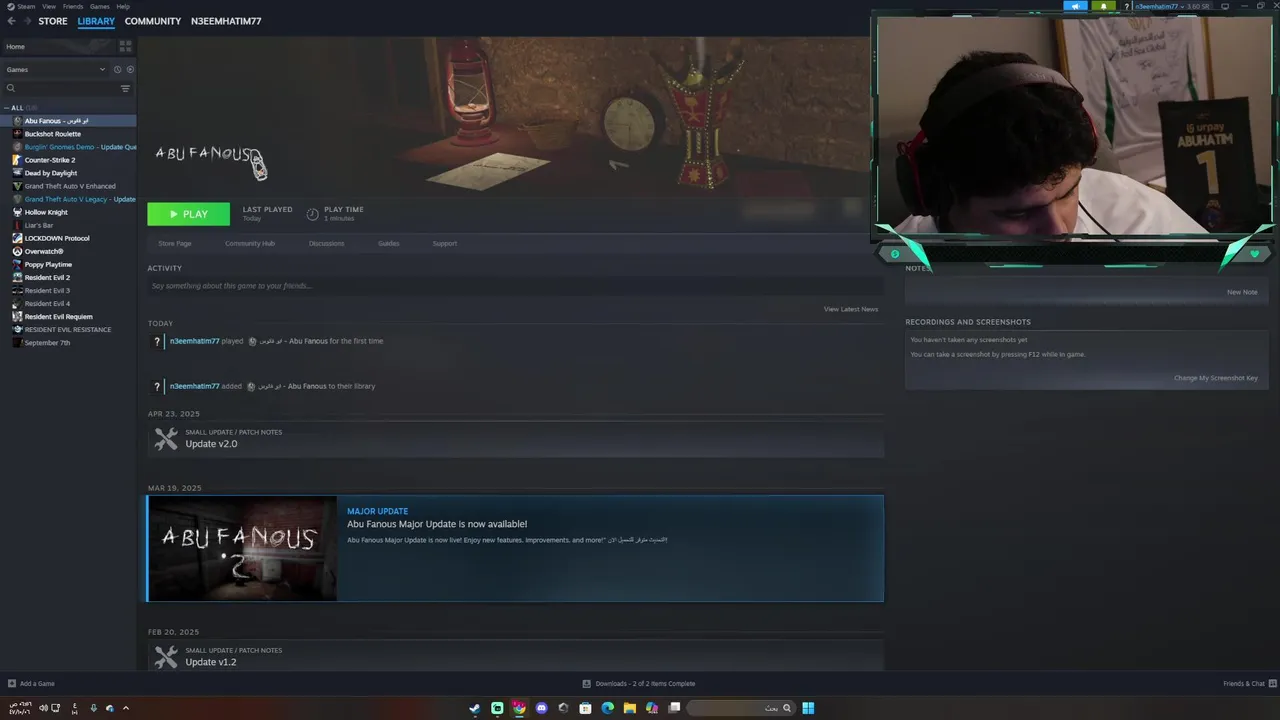Select Dead by Daylight in library
Screen dimensions: 1280x720
point(51,173)
